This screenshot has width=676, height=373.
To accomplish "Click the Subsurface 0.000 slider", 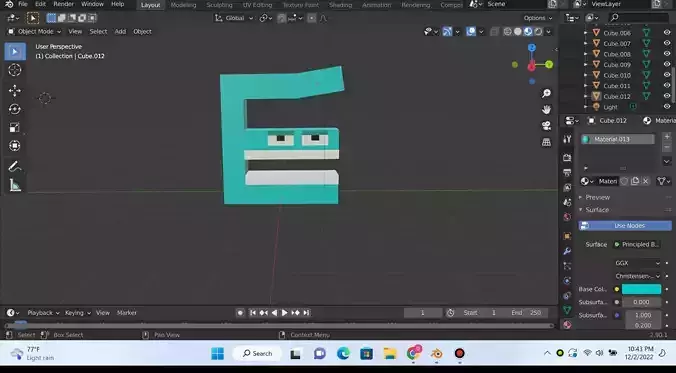I will point(641,302).
